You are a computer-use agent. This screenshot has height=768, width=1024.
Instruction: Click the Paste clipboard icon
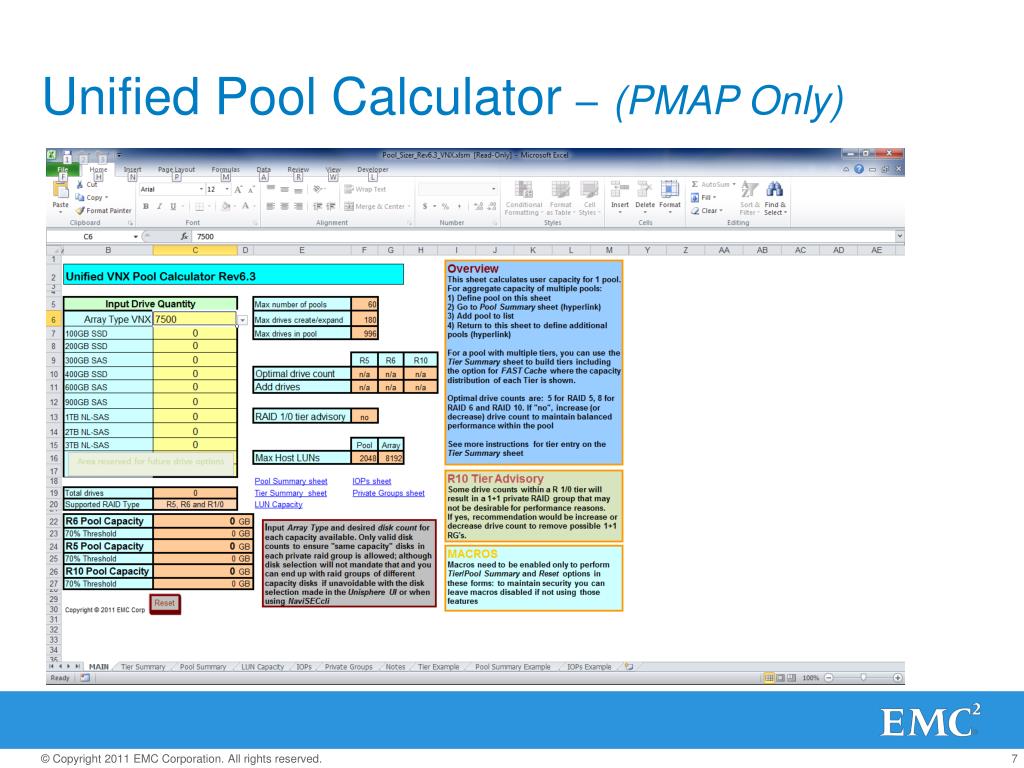61,189
